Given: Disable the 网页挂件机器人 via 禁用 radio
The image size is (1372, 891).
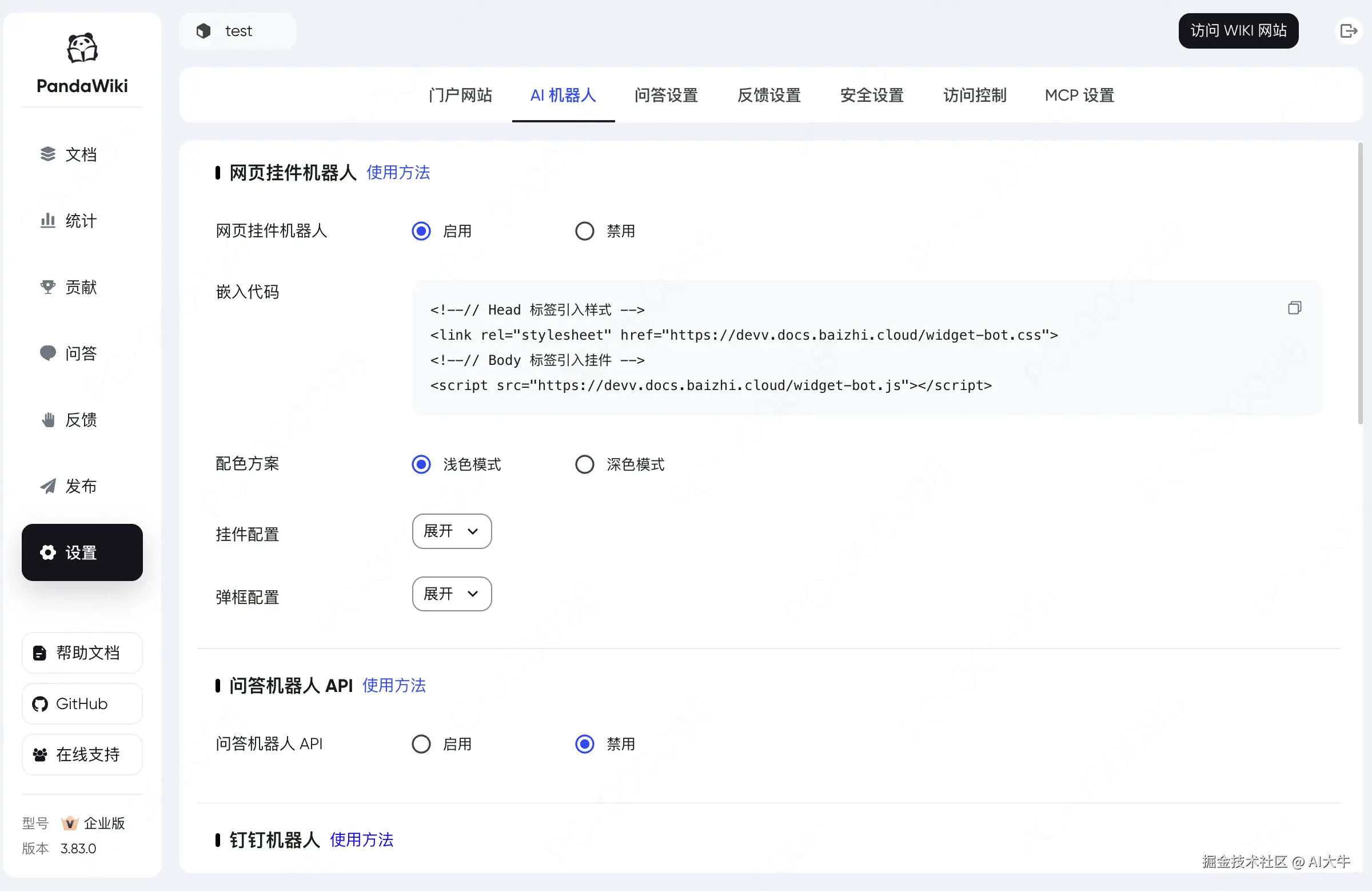Looking at the screenshot, I should tap(585, 231).
